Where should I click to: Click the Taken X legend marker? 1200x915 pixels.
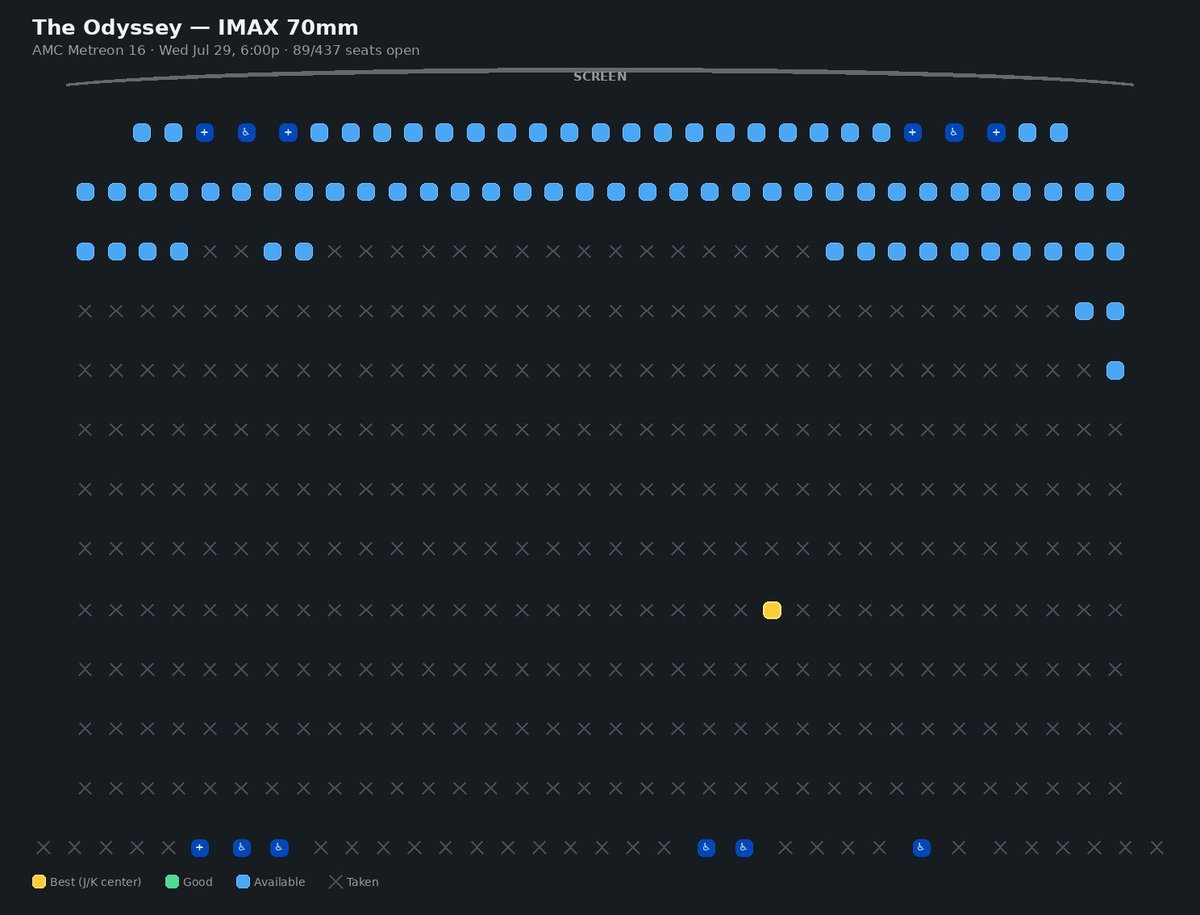pos(336,882)
